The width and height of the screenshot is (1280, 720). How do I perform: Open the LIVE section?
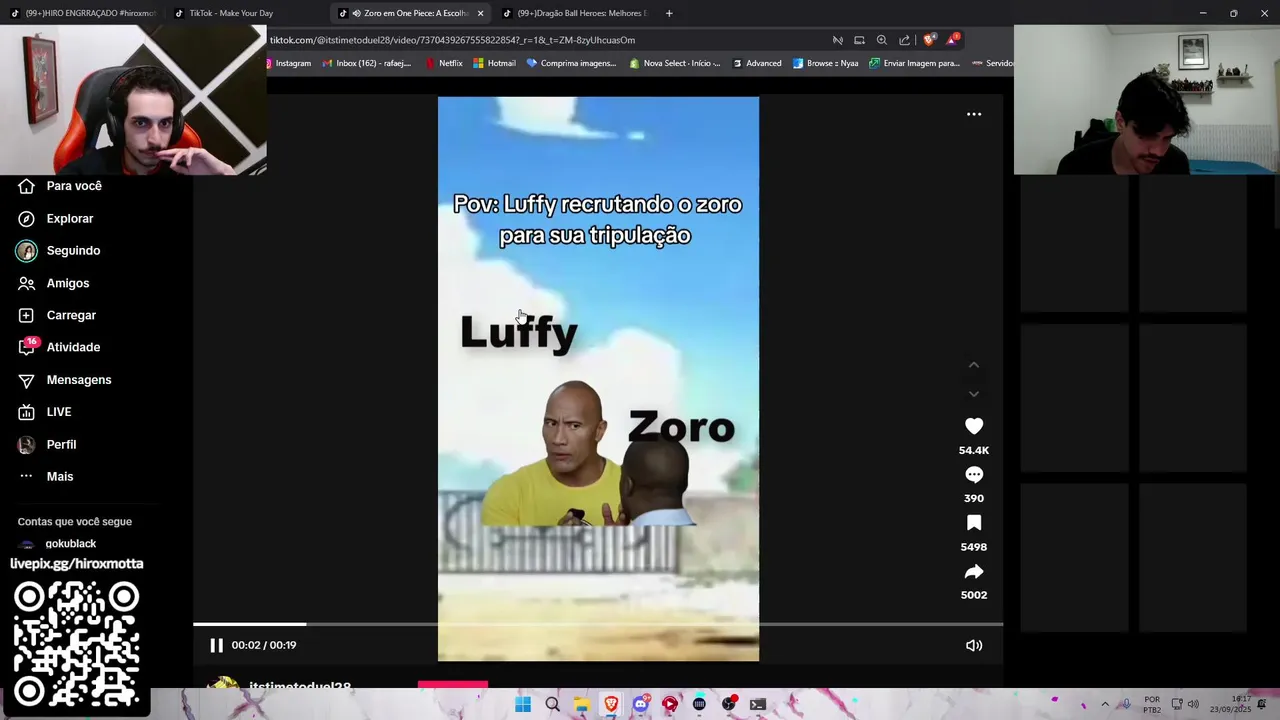tap(46, 412)
